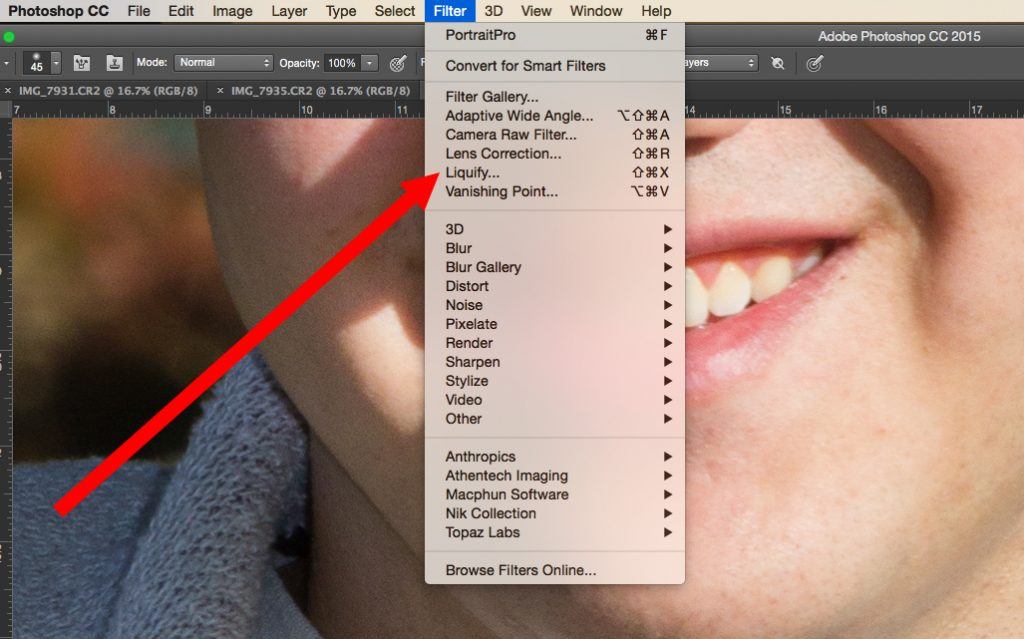Viewport: 1024px width, 639px height.
Task: Open the Sample layers dropdown
Action: [x=722, y=63]
